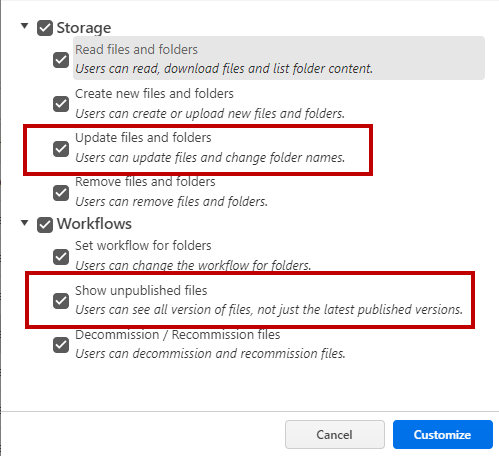
Task: Collapse the Storage section triangle
Action: coord(24,26)
